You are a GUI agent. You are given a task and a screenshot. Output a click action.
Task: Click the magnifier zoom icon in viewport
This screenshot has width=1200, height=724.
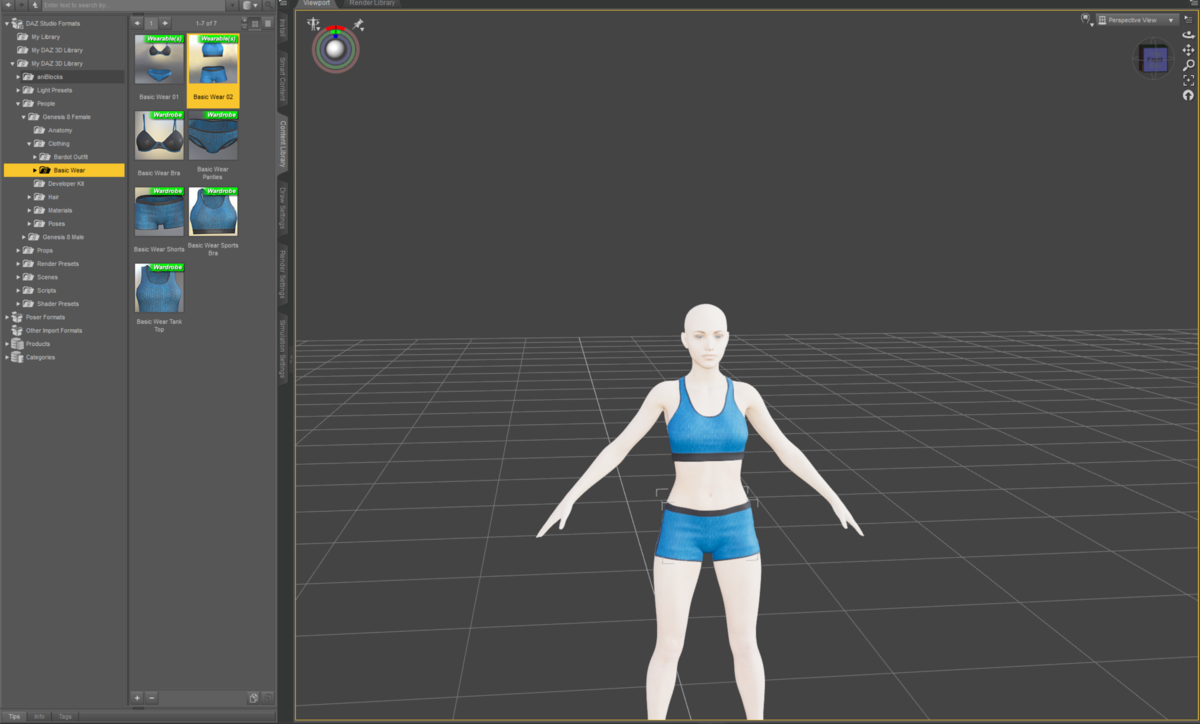click(x=1188, y=64)
